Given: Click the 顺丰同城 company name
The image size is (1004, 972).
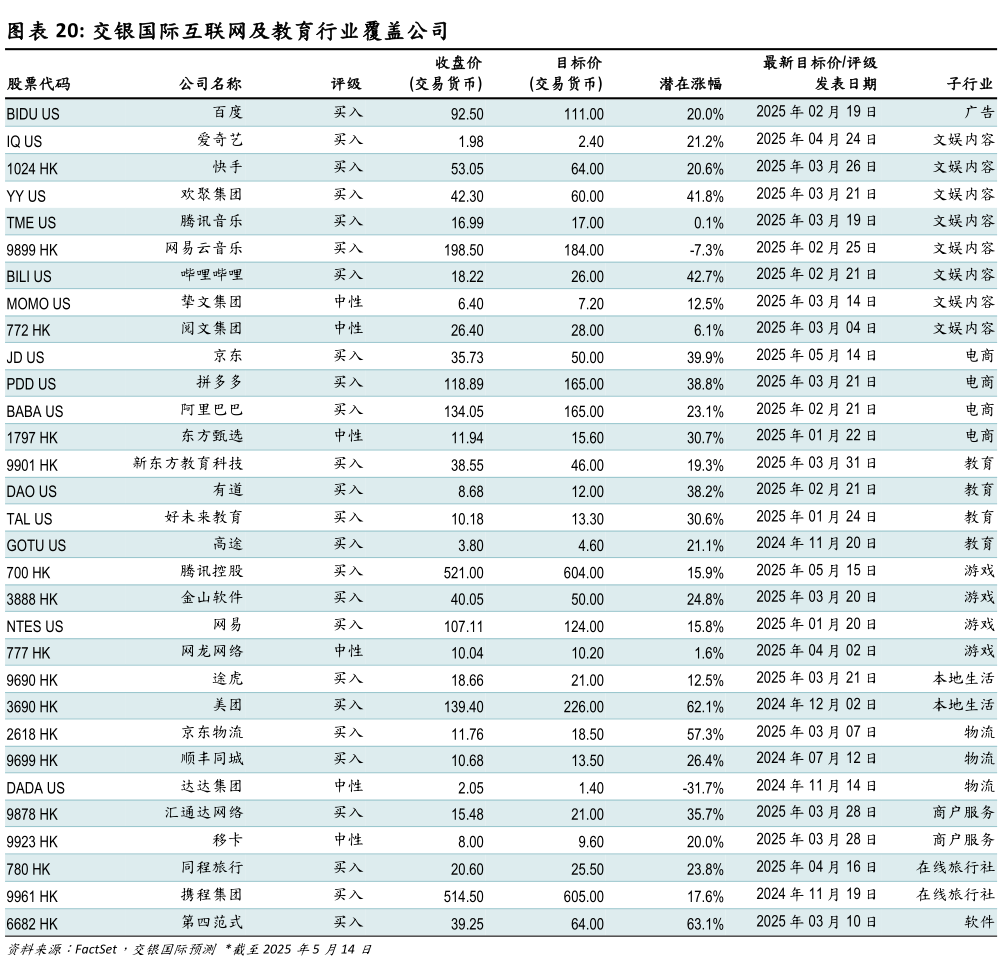Looking at the screenshot, I should pos(211,759).
